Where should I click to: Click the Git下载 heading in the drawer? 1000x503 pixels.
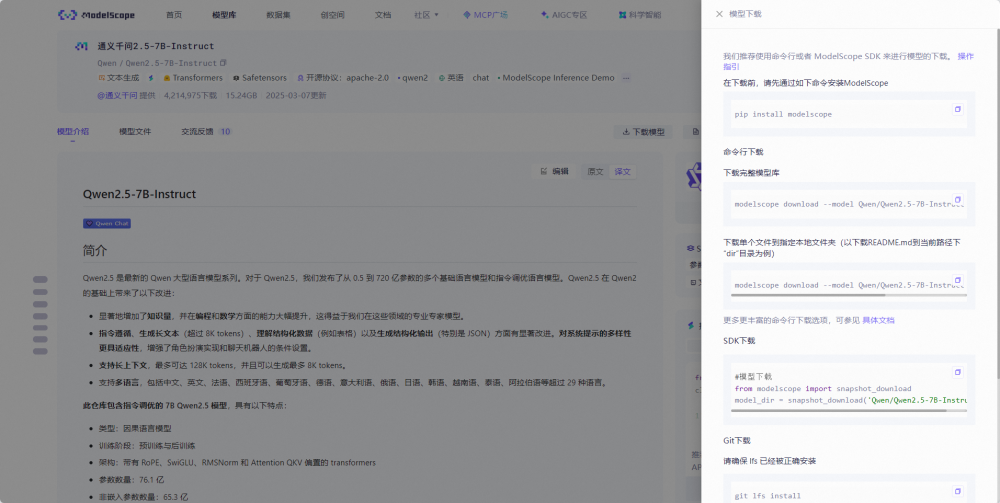[737, 441]
